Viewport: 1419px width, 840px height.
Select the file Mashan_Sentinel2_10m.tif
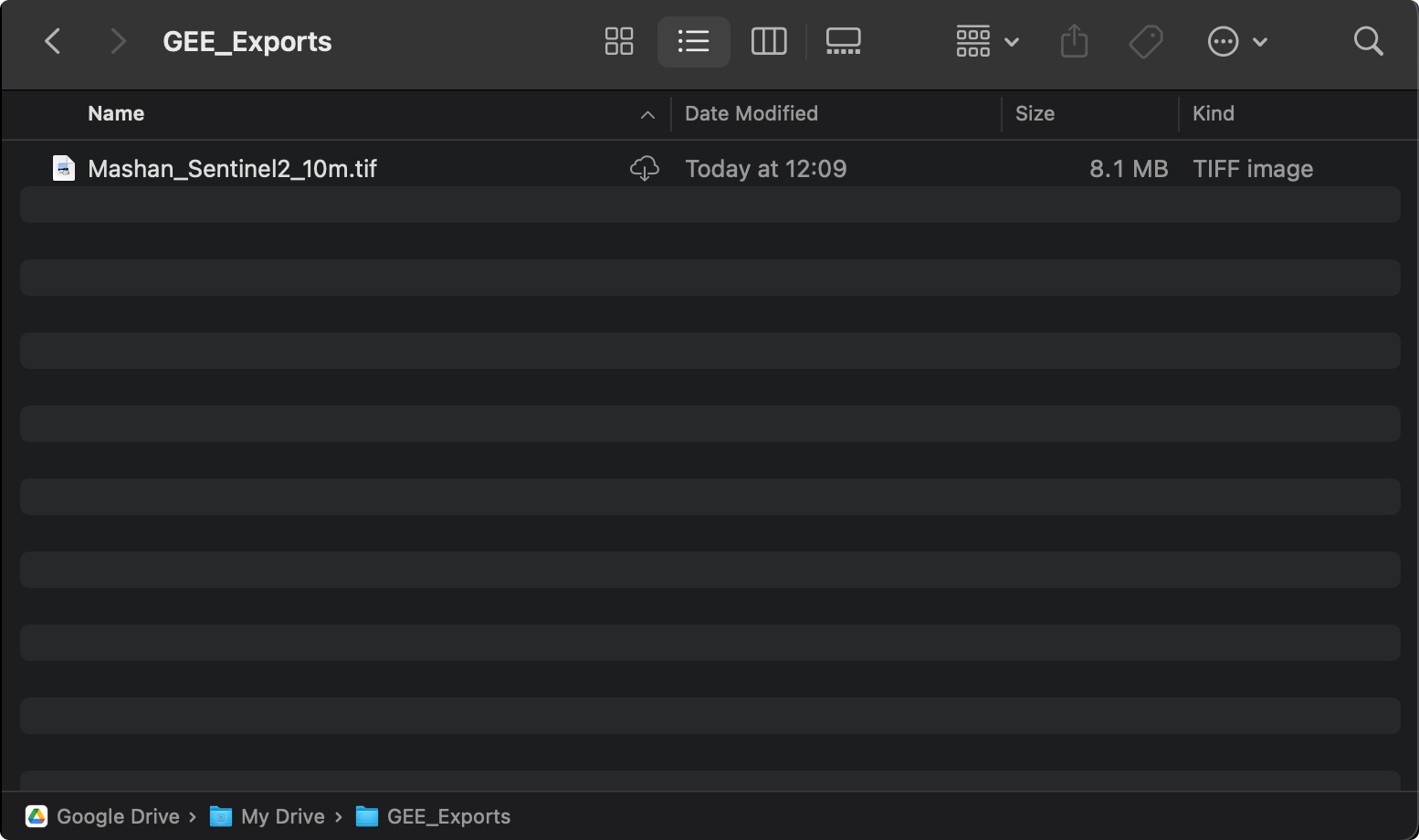(x=232, y=169)
